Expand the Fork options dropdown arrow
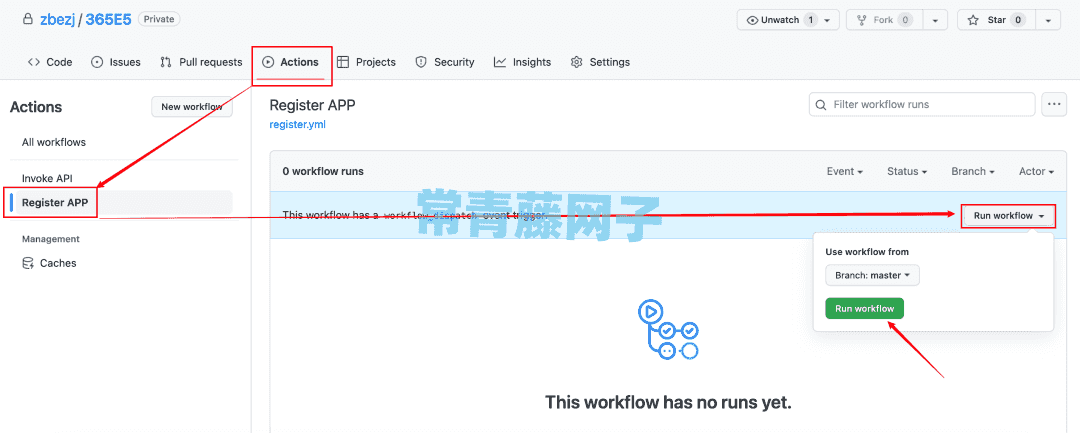This screenshot has height=433, width=1080. [x=935, y=20]
